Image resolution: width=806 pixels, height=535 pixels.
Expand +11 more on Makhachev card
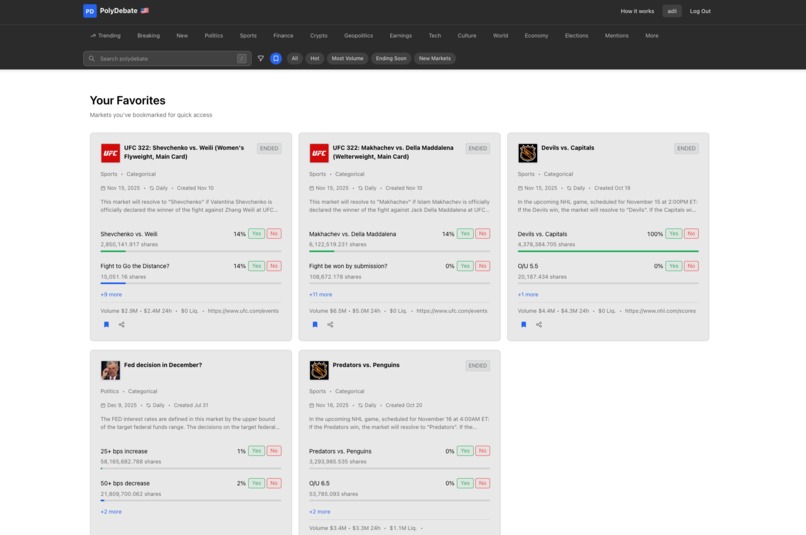[x=321, y=294]
